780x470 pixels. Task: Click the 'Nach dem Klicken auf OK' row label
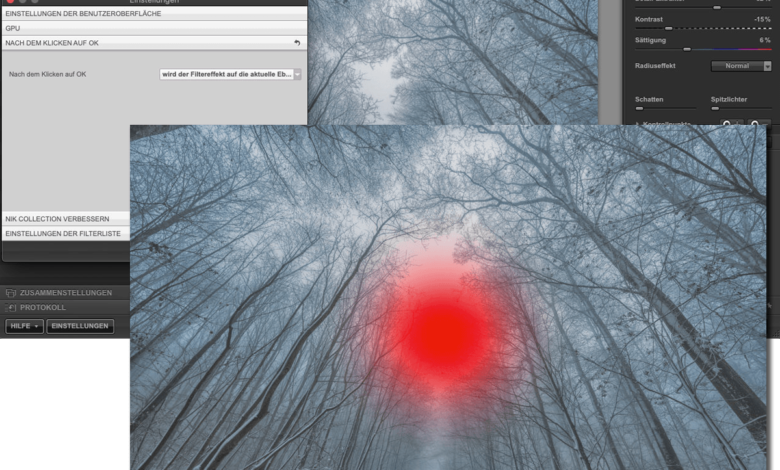click(47, 74)
